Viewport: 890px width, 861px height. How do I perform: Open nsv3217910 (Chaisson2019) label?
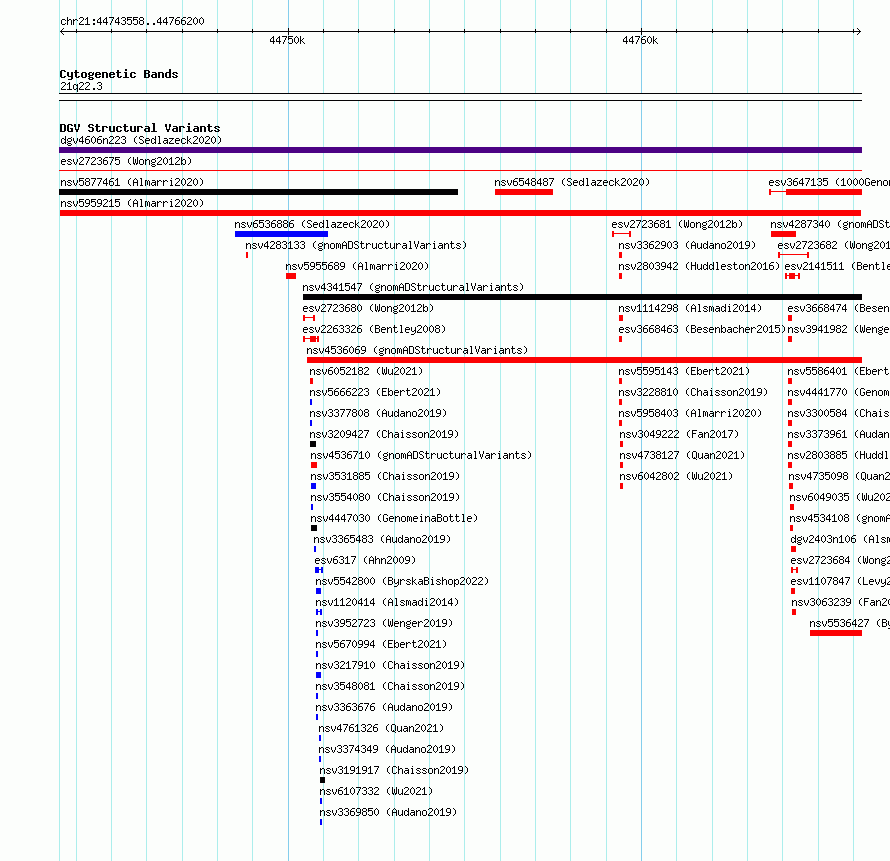click(x=390, y=665)
